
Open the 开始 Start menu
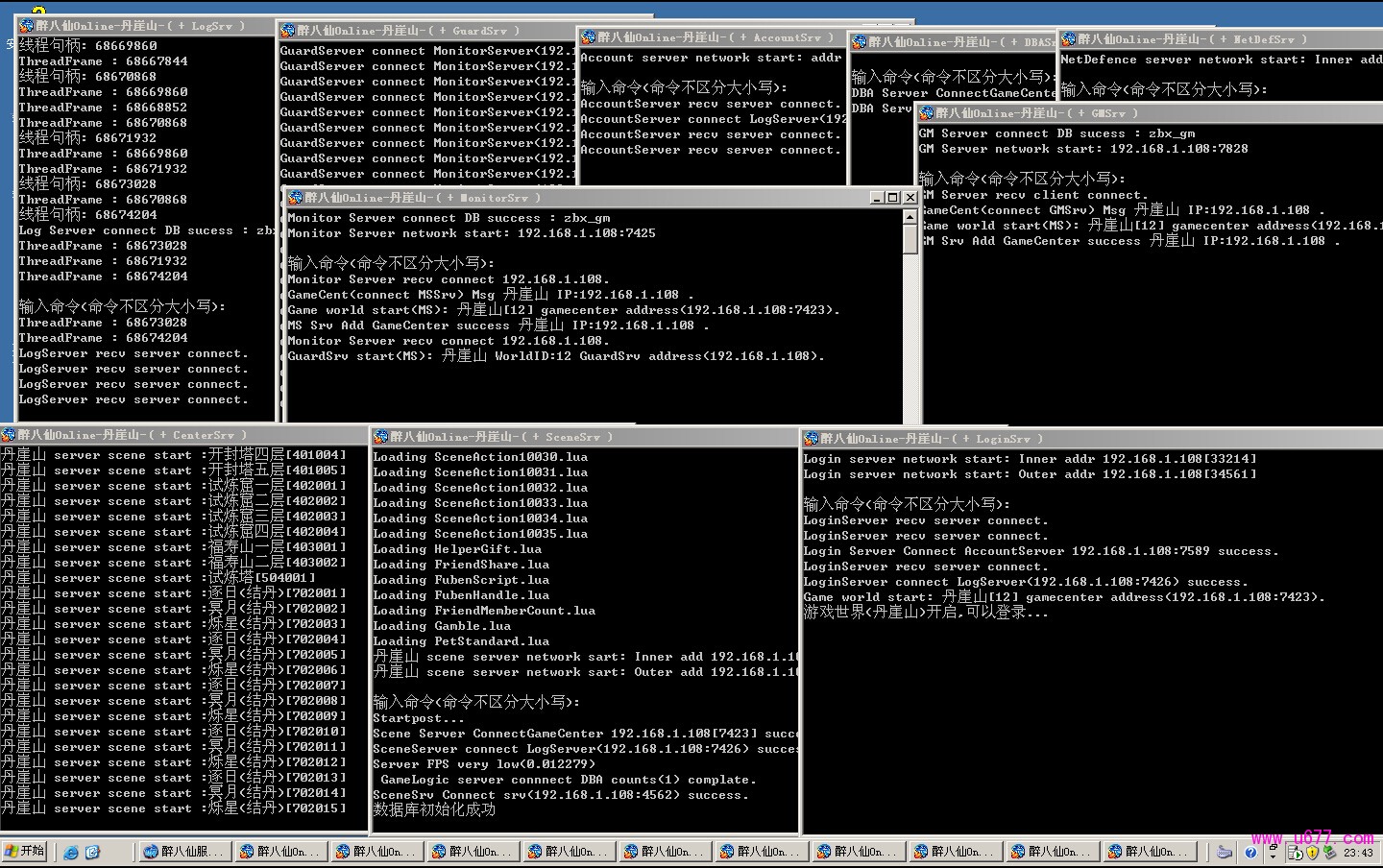tap(25, 851)
